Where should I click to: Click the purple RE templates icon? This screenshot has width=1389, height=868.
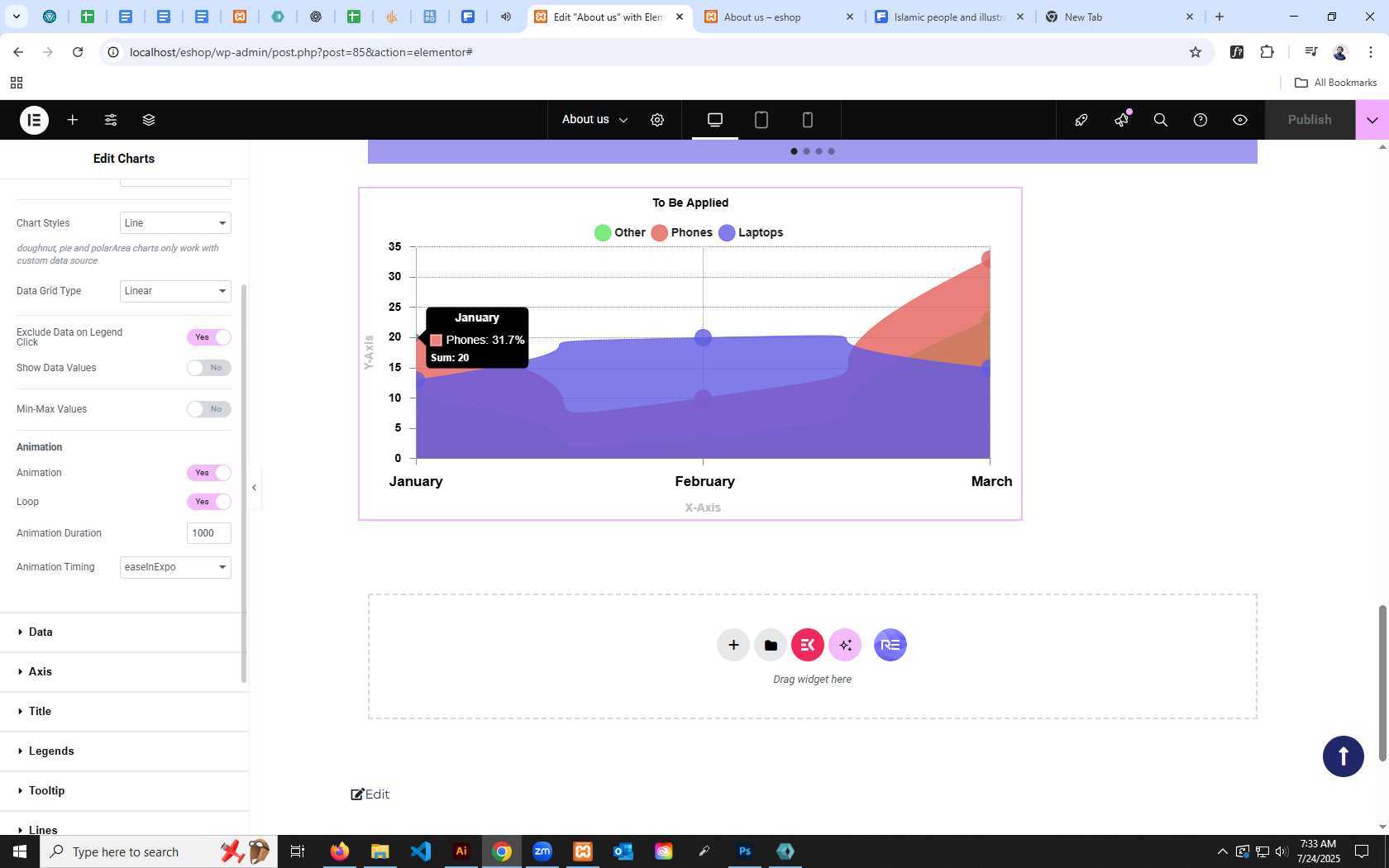(890, 645)
